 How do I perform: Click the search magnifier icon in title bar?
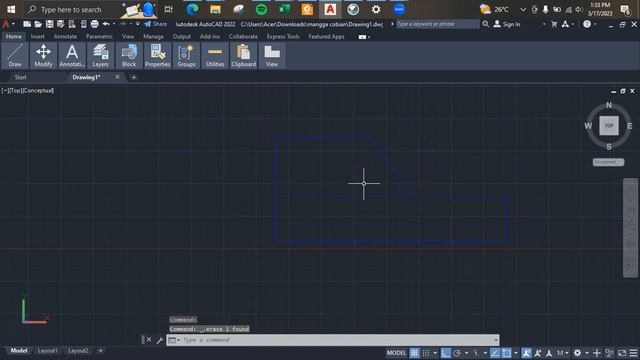pos(485,24)
